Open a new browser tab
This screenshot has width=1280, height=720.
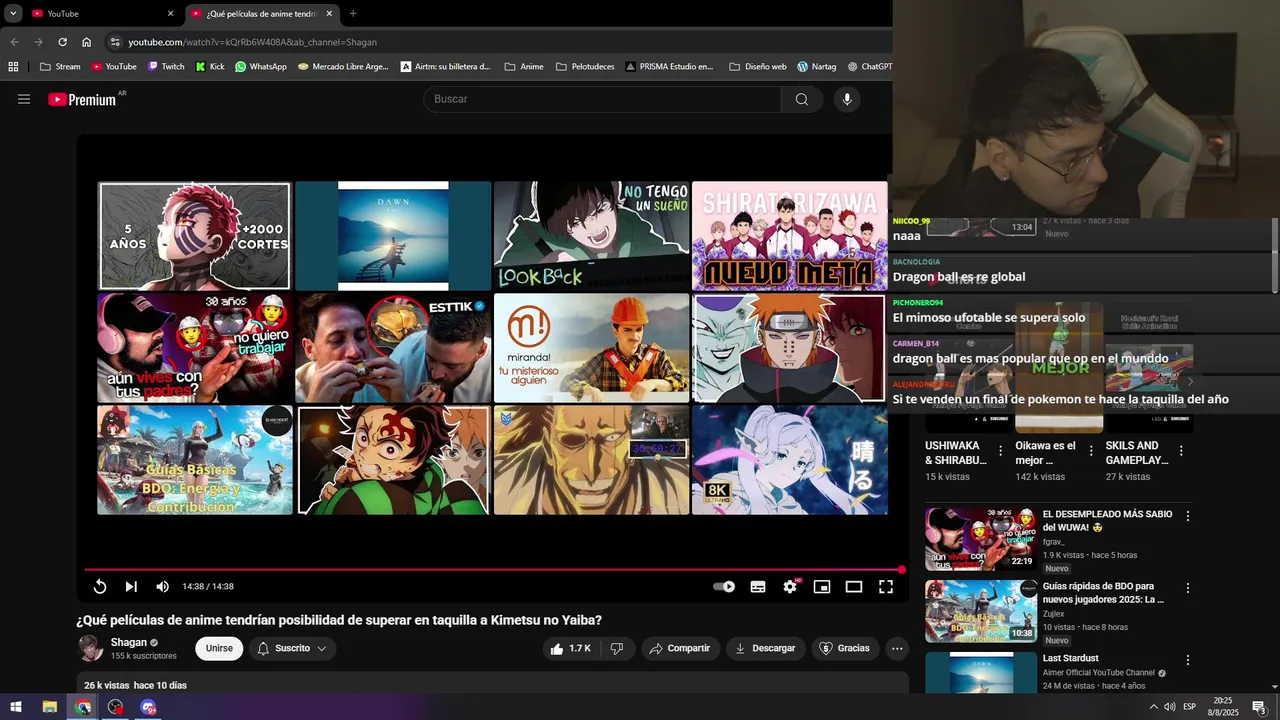[x=353, y=13]
